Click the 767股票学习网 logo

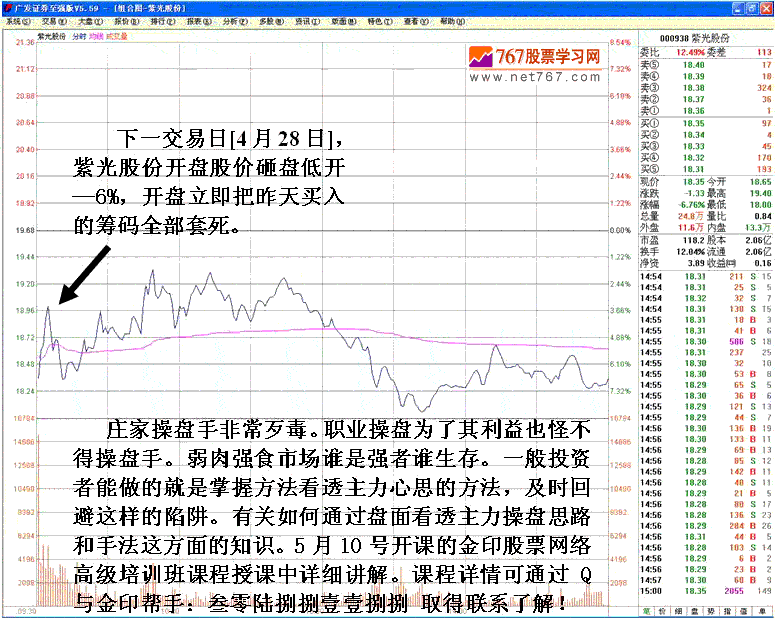(x=536, y=58)
